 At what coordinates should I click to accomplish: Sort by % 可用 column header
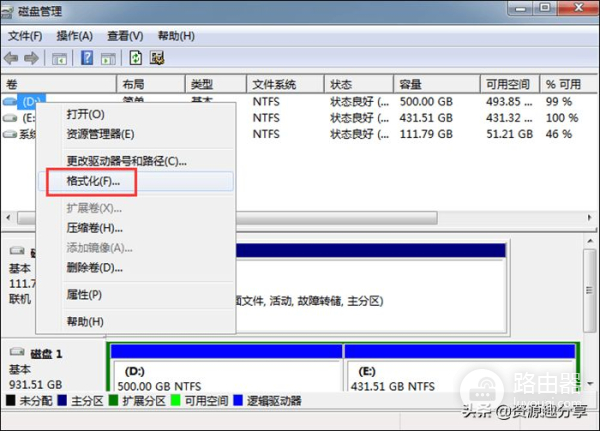(x=569, y=84)
